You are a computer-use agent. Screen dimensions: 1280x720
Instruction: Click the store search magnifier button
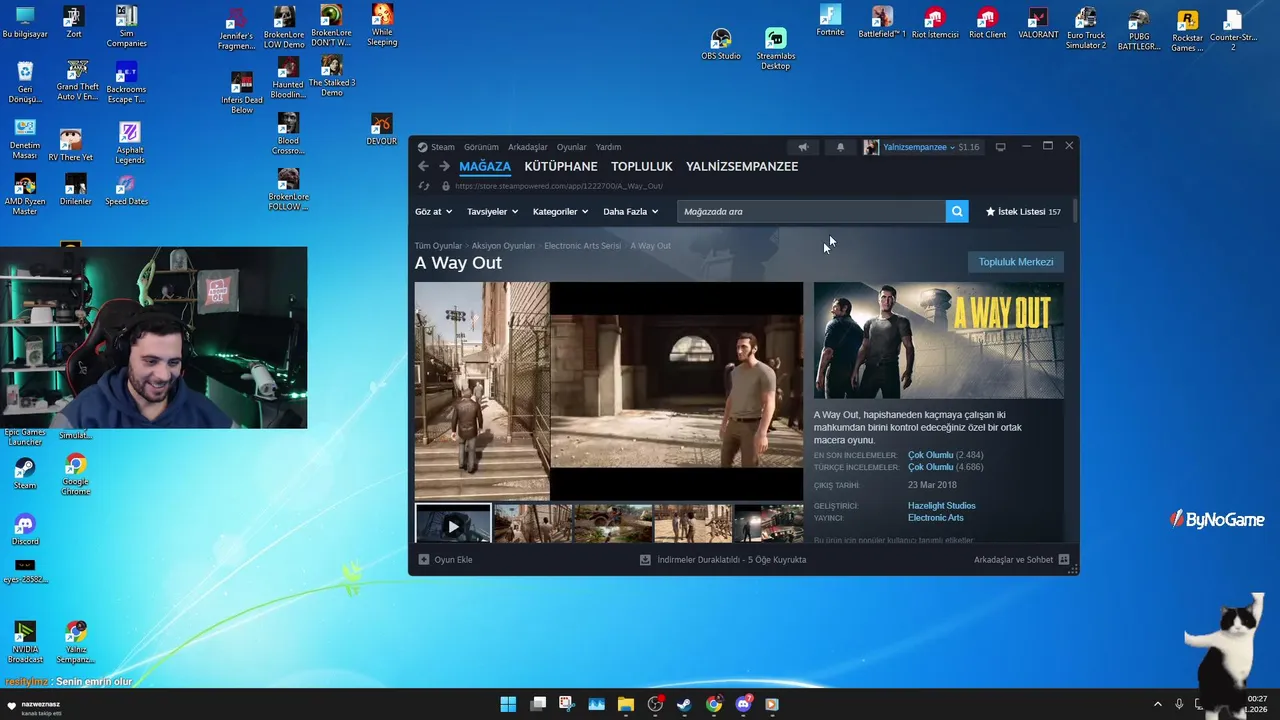point(957,211)
